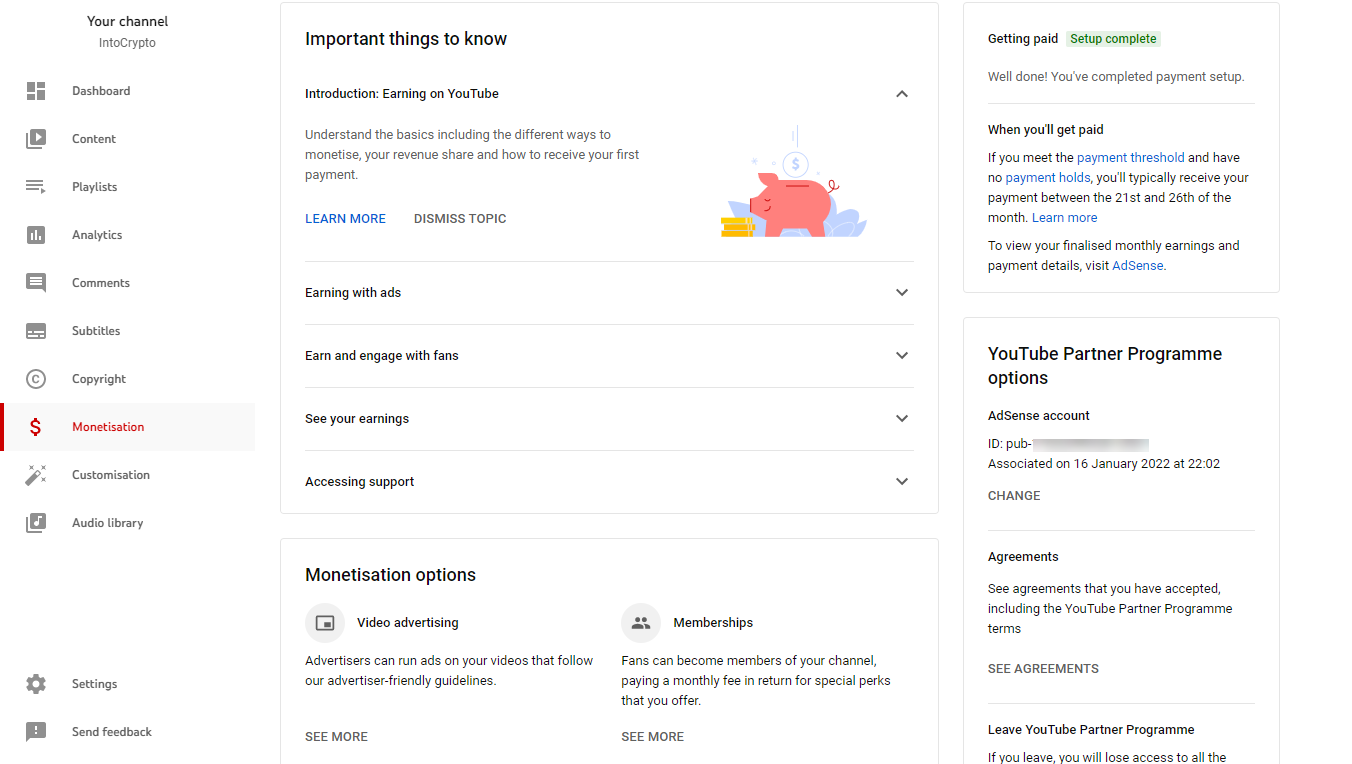Click the Your channel heading

pyautogui.click(x=127, y=21)
